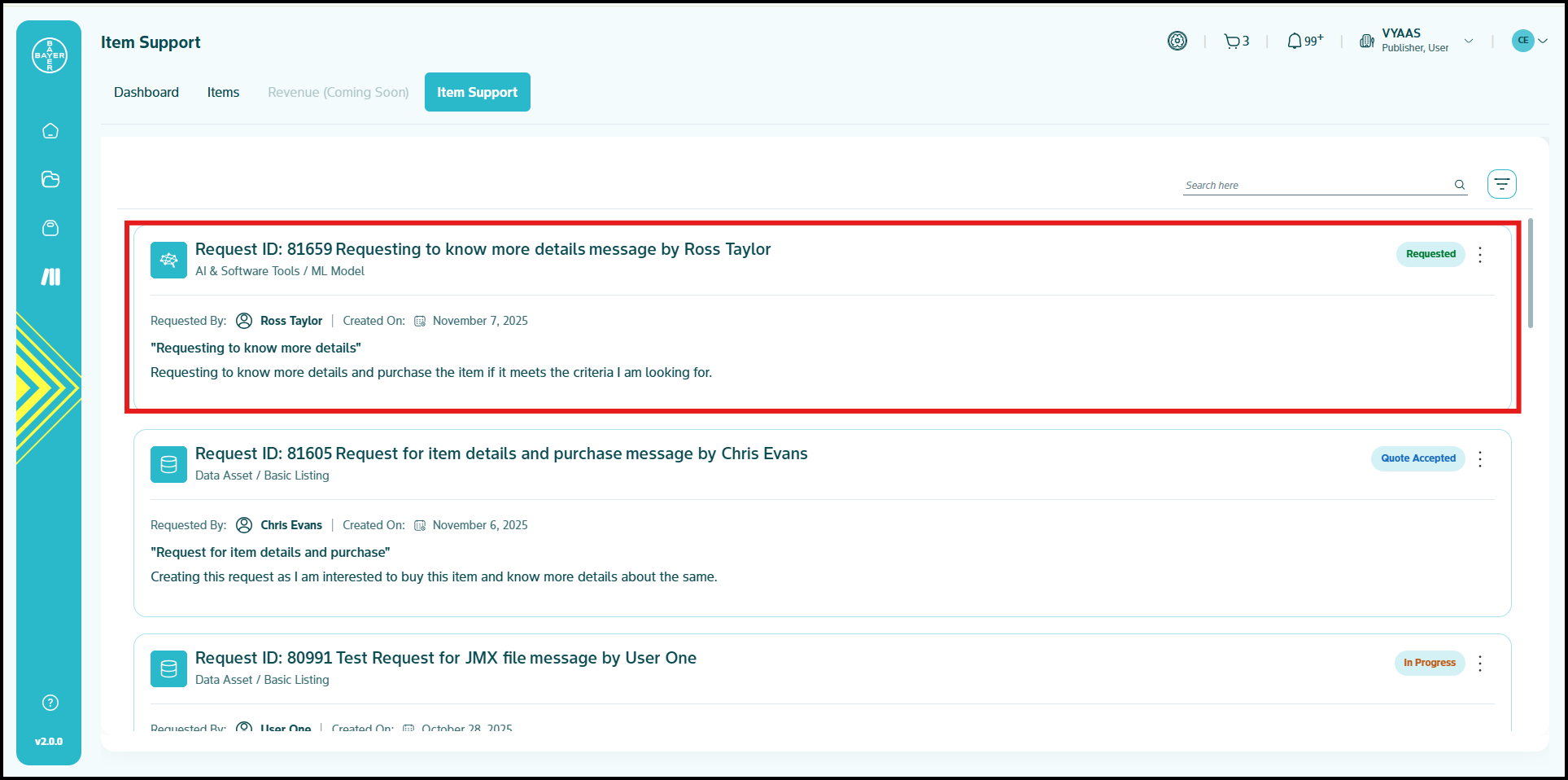The width and height of the screenshot is (1568, 780).
Task: Open more options for Request 81659
Action: coord(1480,255)
